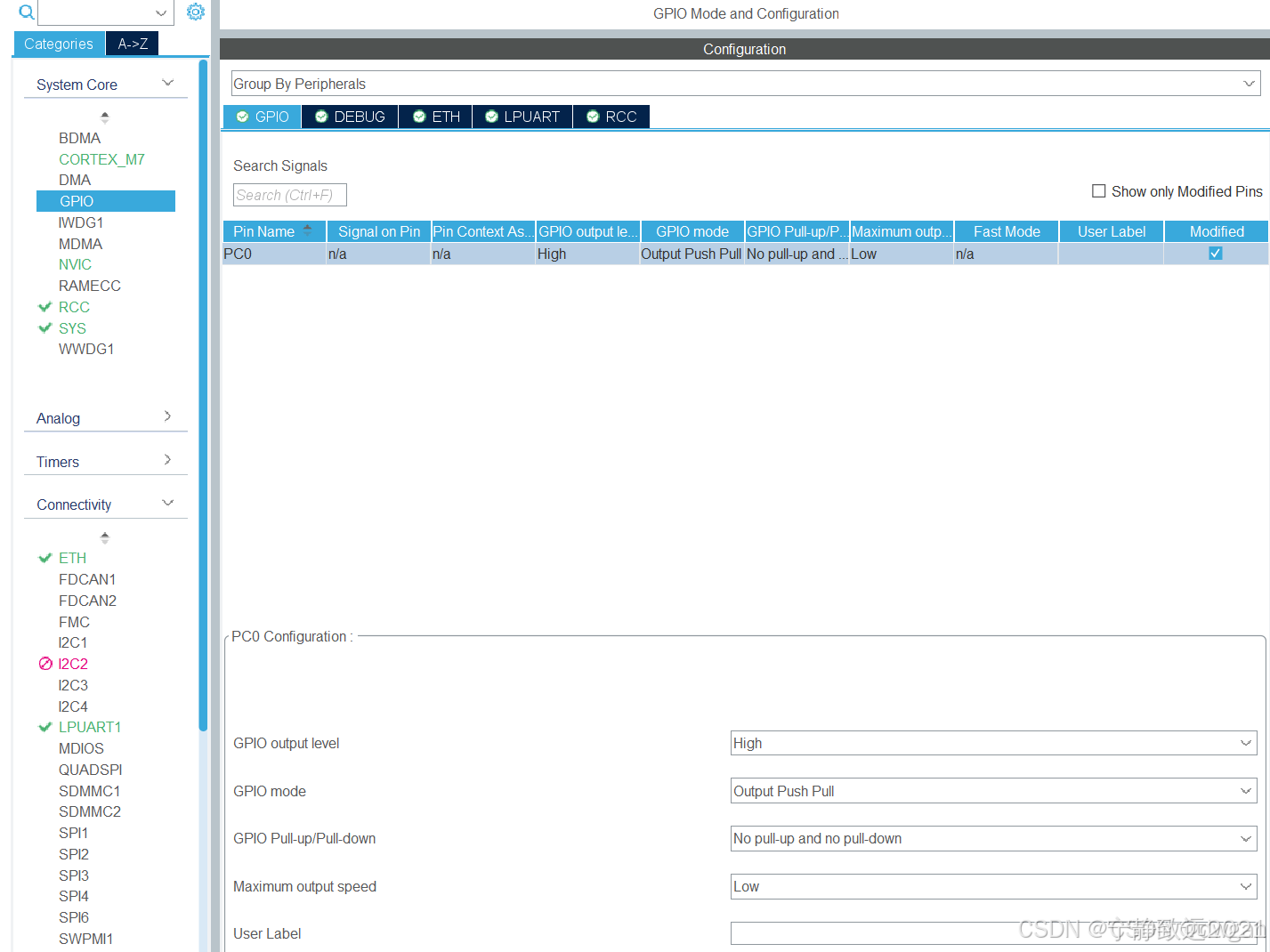Select NVIC in System Core
The height and width of the screenshot is (952, 1270).
[75, 264]
